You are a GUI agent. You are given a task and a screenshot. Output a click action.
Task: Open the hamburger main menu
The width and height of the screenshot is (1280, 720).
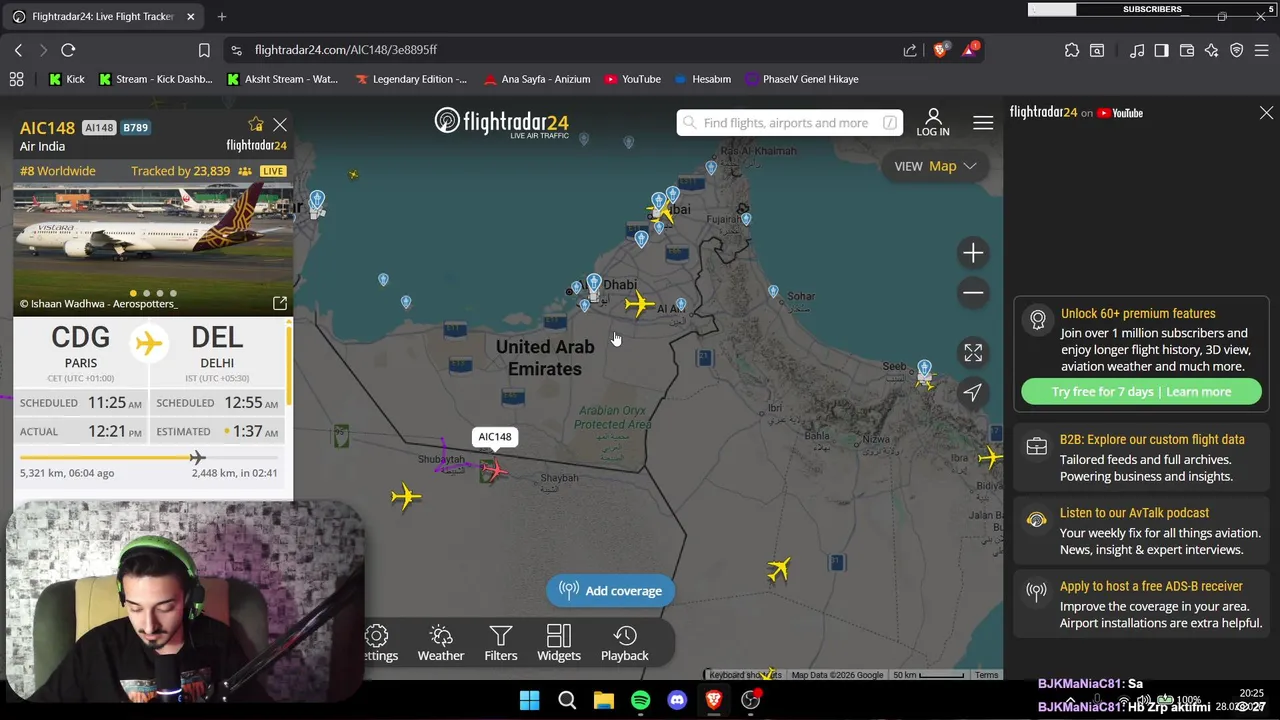tap(983, 123)
